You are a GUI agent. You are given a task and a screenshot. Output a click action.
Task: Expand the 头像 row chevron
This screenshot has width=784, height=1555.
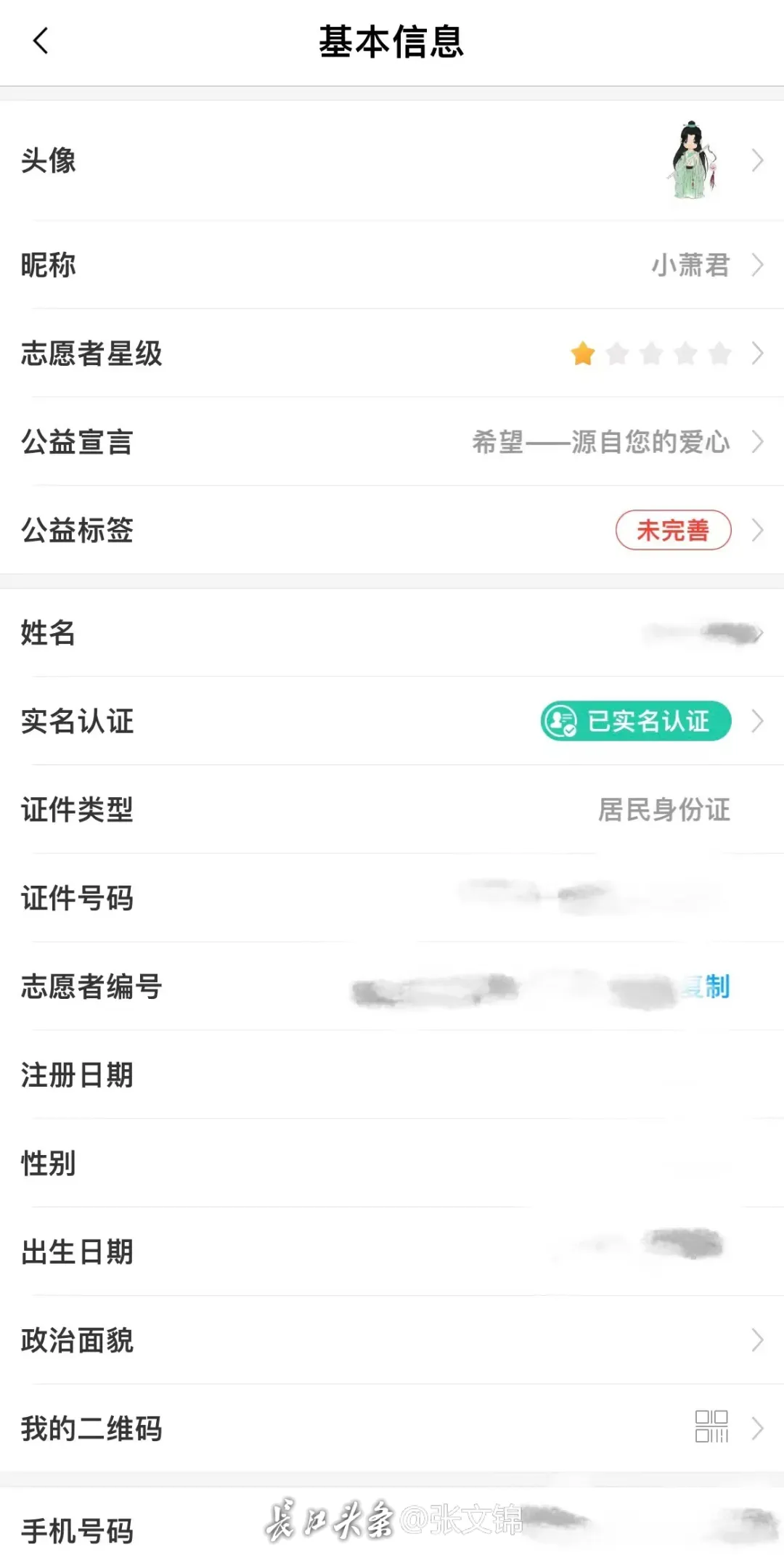tap(757, 160)
